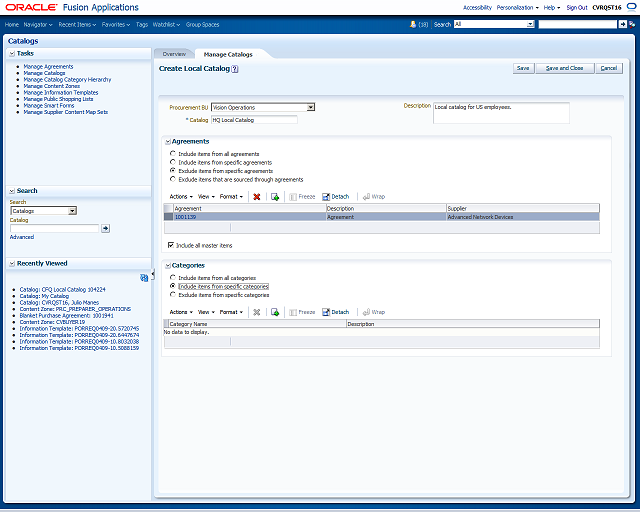640x512 pixels.
Task: Click the icon in Recently Viewed panel
Action: [x=144, y=278]
